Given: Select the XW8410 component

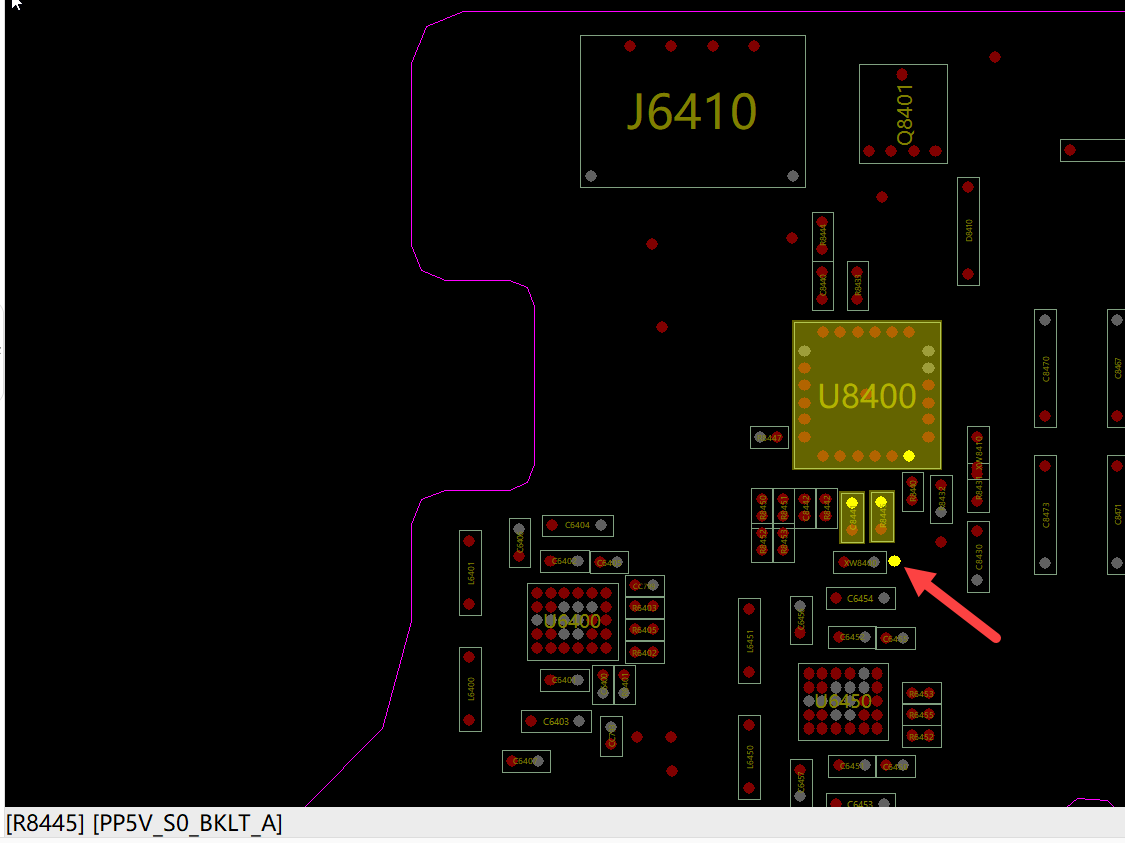Looking at the screenshot, I should [x=978, y=454].
